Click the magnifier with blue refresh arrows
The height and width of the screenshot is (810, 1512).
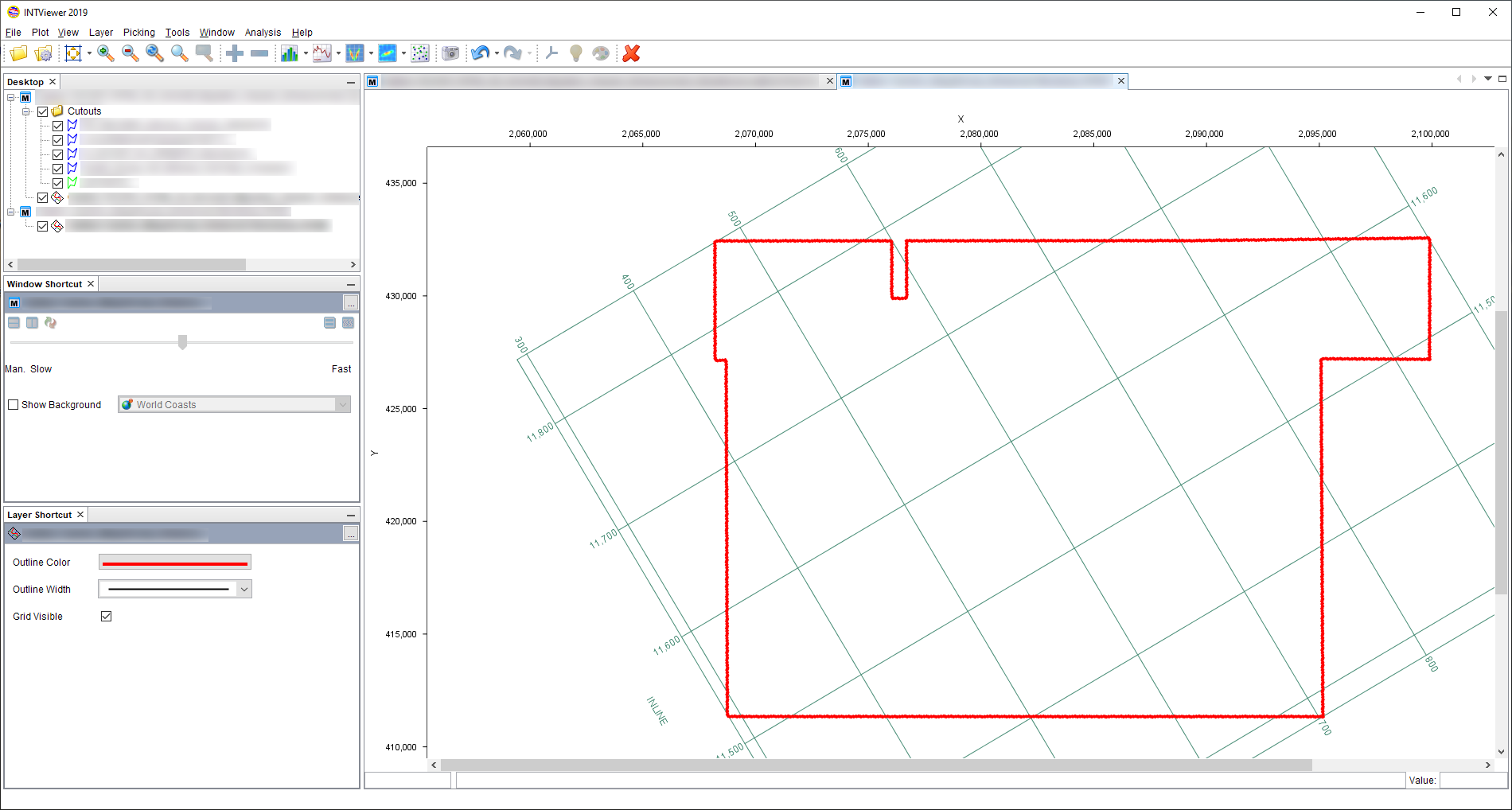tap(154, 53)
